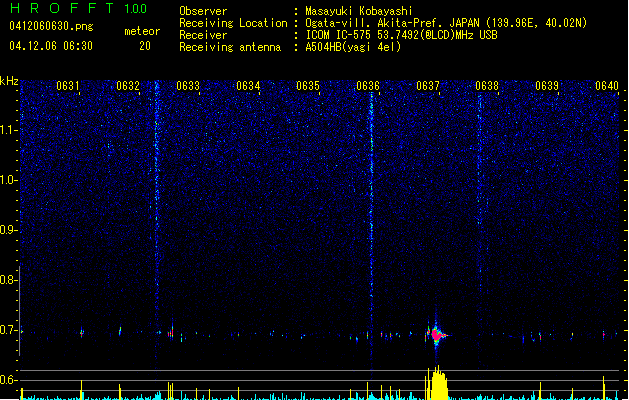Select the meteor count value 20

(145, 46)
